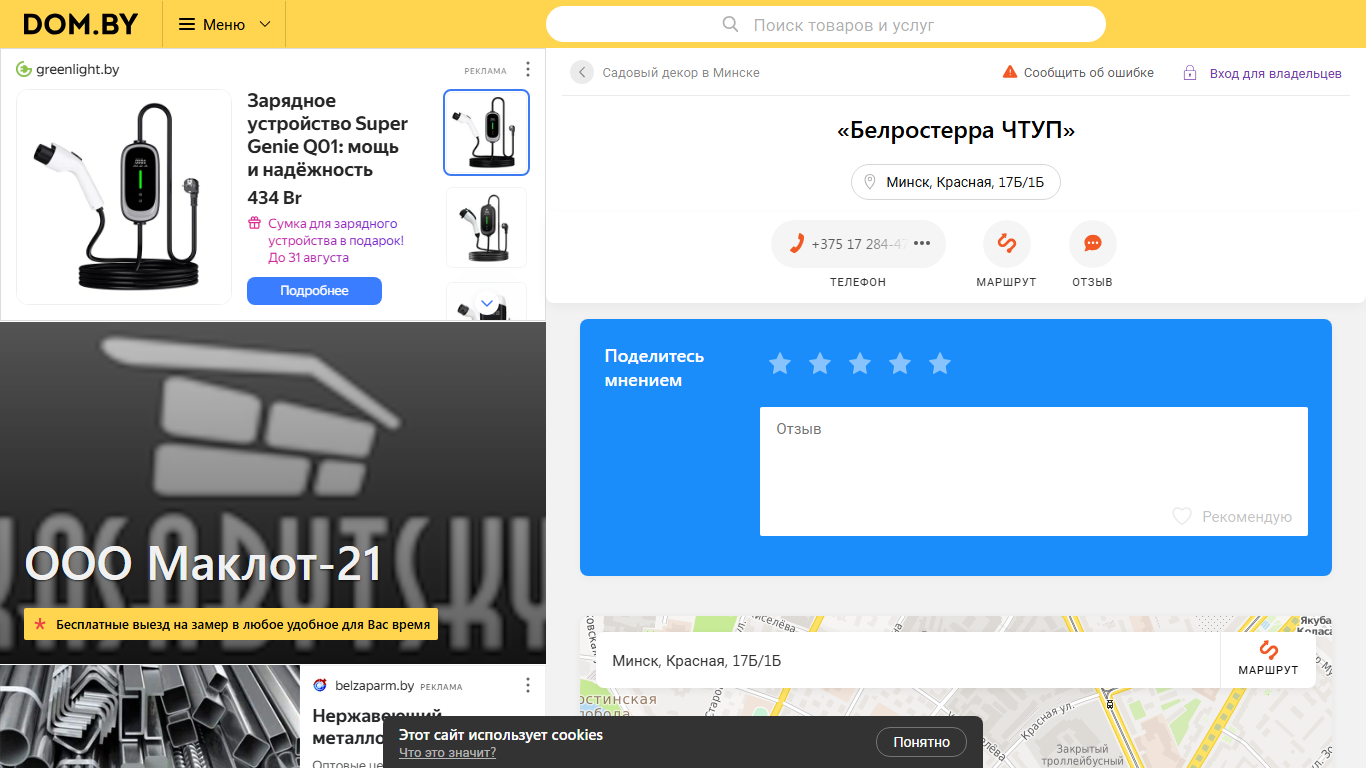The image size is (1366, 768).
Task: Click the Отзыв speech-bubble icon
Action: pos(1092,243)
